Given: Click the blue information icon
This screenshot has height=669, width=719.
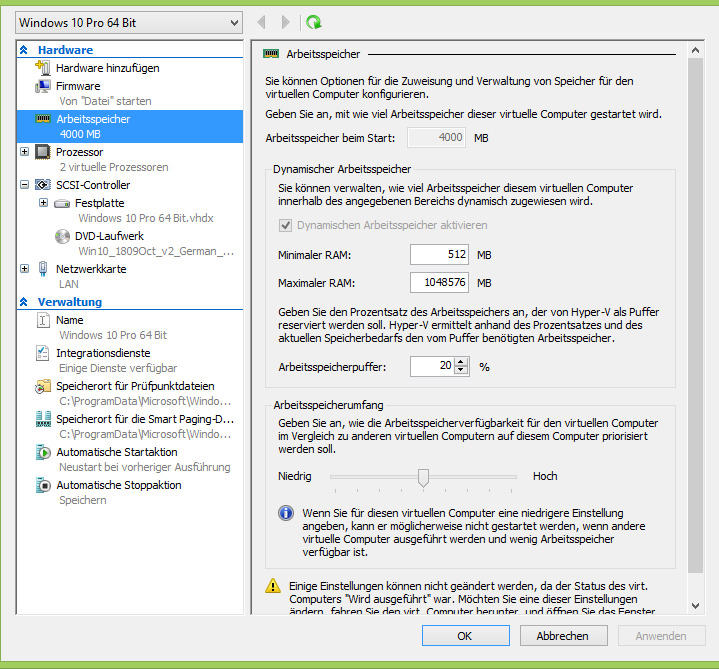Looking at the screenshot, I should click(286, 513).
